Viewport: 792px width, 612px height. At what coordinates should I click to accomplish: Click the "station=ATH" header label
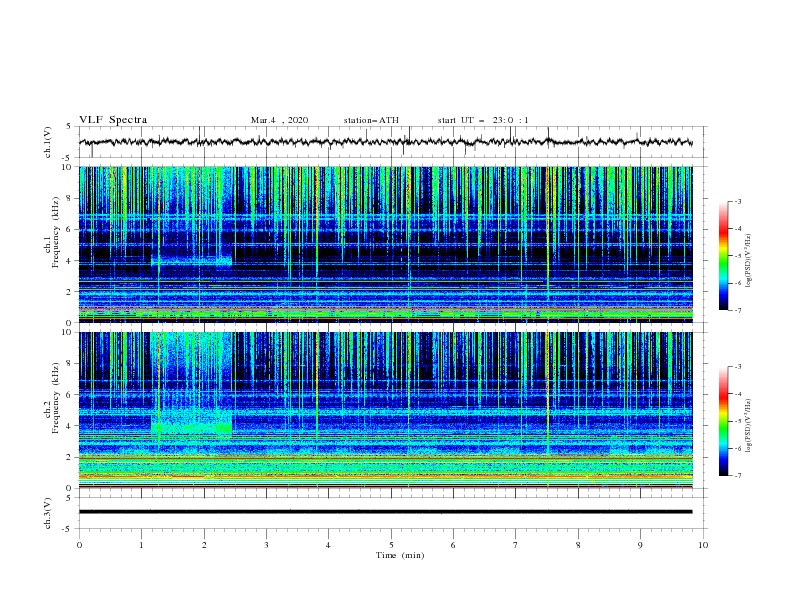[371, 120]
